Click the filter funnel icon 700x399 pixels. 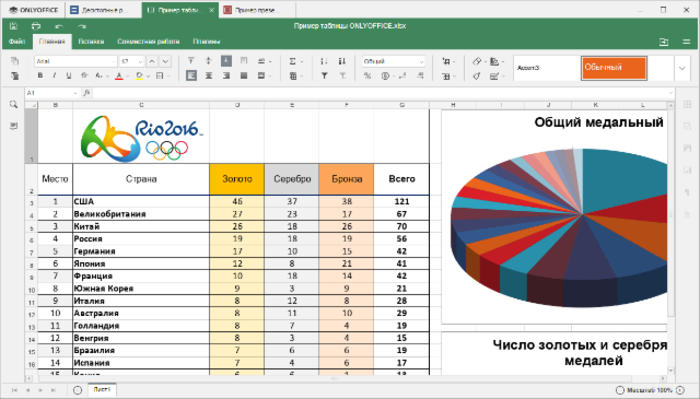(x=325, y=76)
